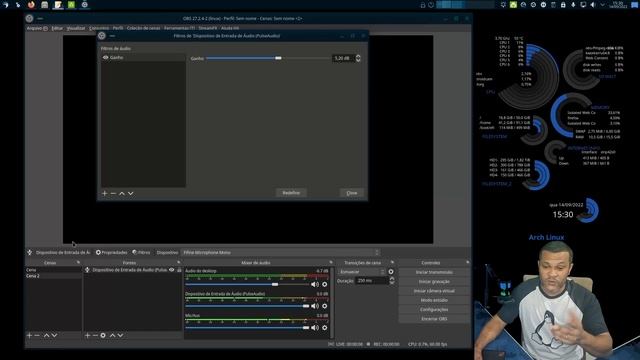Pop out the Controles dock panel icon

(467, 262)
